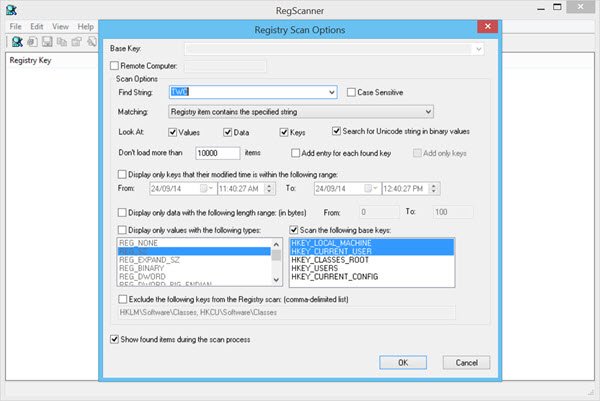
Task: Open the View menu
Action: tap(60, 26)
